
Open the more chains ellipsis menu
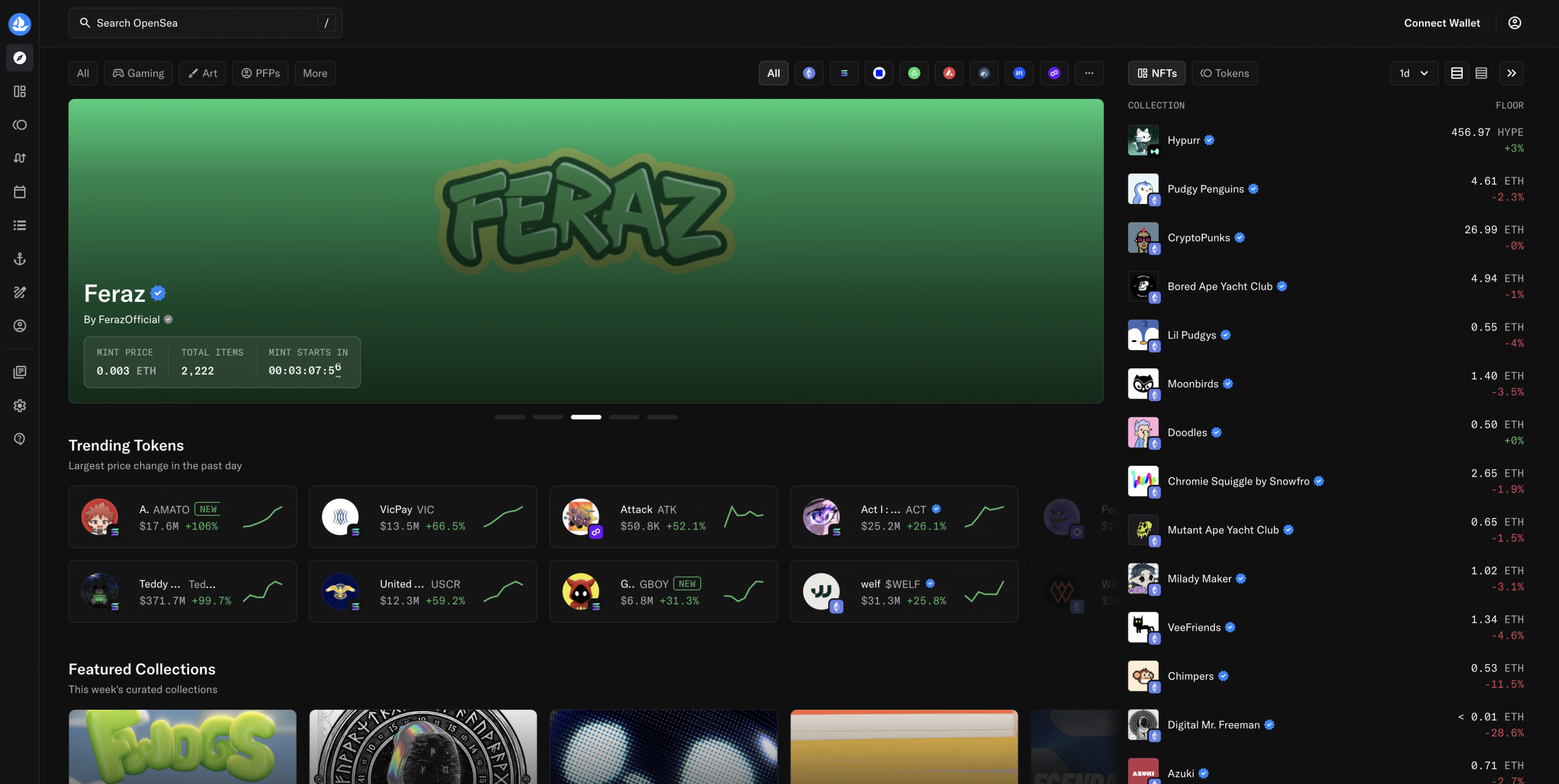[1089, 73]
